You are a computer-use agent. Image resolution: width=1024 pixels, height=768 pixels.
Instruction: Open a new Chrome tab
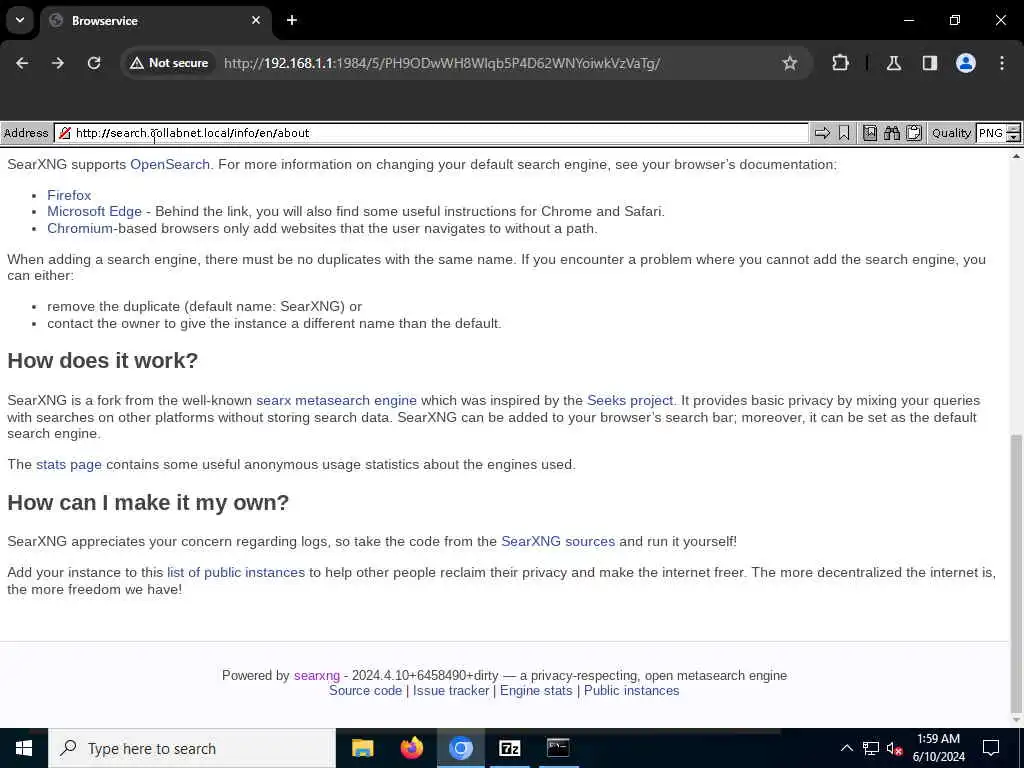point(292,20)
